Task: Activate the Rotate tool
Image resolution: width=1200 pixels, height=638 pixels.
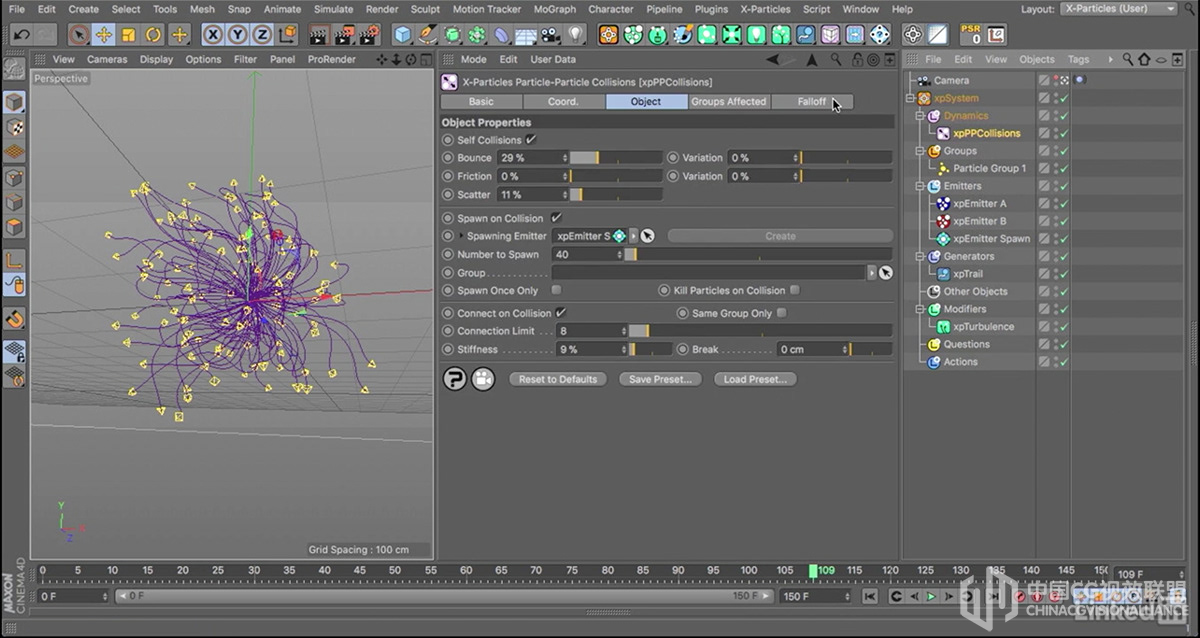Action: coord(154,35)
